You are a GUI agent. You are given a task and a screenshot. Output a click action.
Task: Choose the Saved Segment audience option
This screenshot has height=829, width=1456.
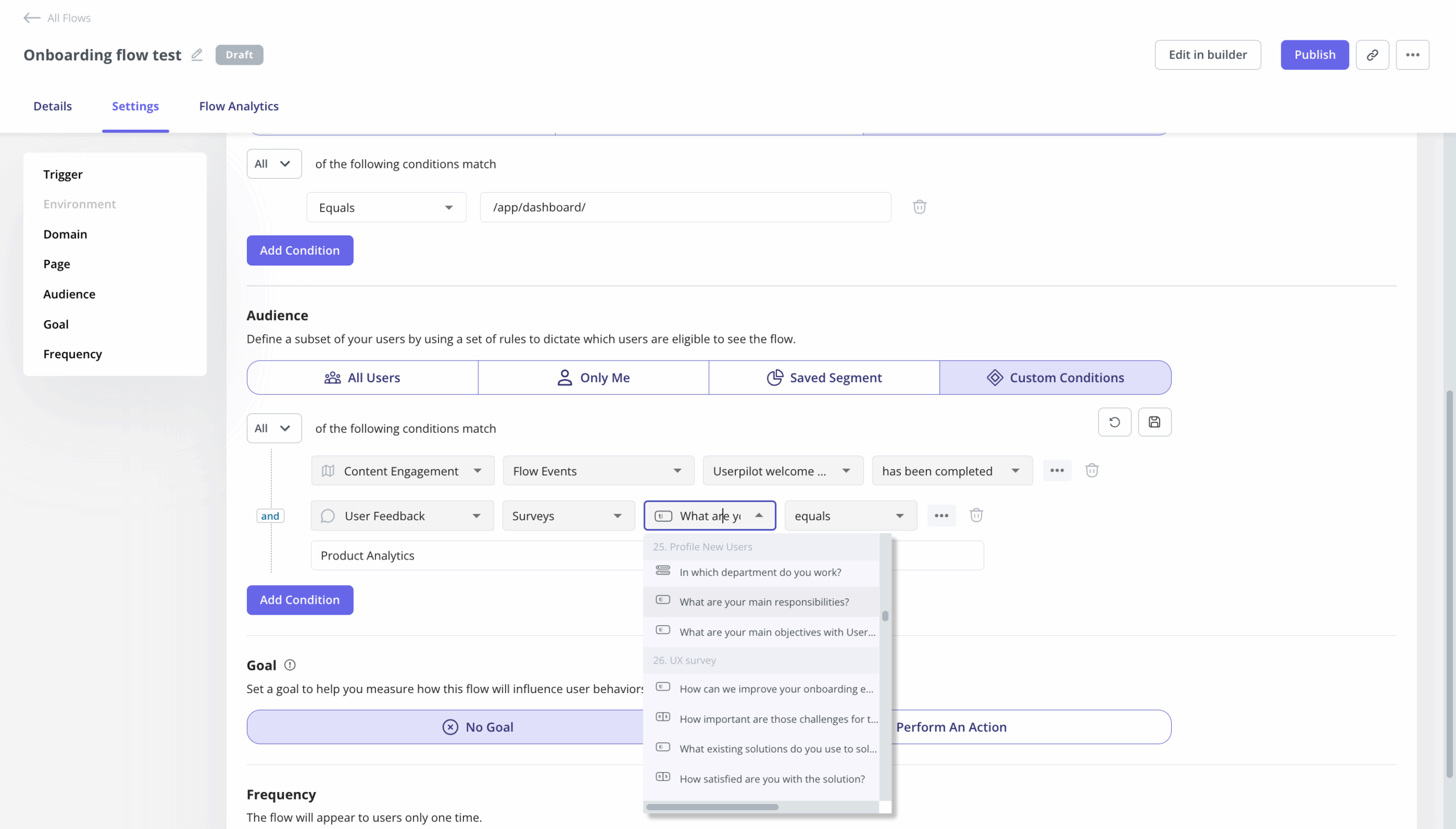[824, 377]
